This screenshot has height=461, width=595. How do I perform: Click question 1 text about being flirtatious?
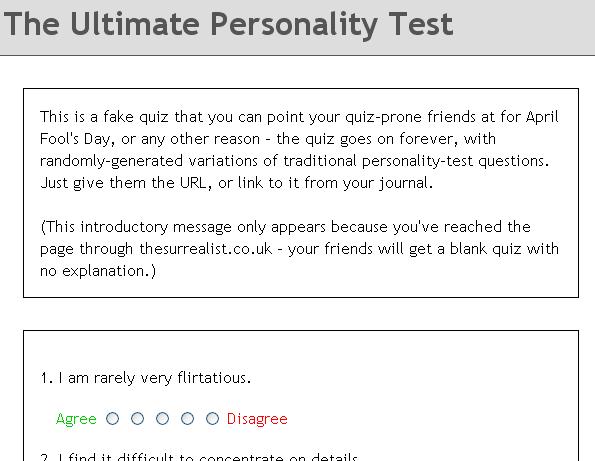coord(146,378)
